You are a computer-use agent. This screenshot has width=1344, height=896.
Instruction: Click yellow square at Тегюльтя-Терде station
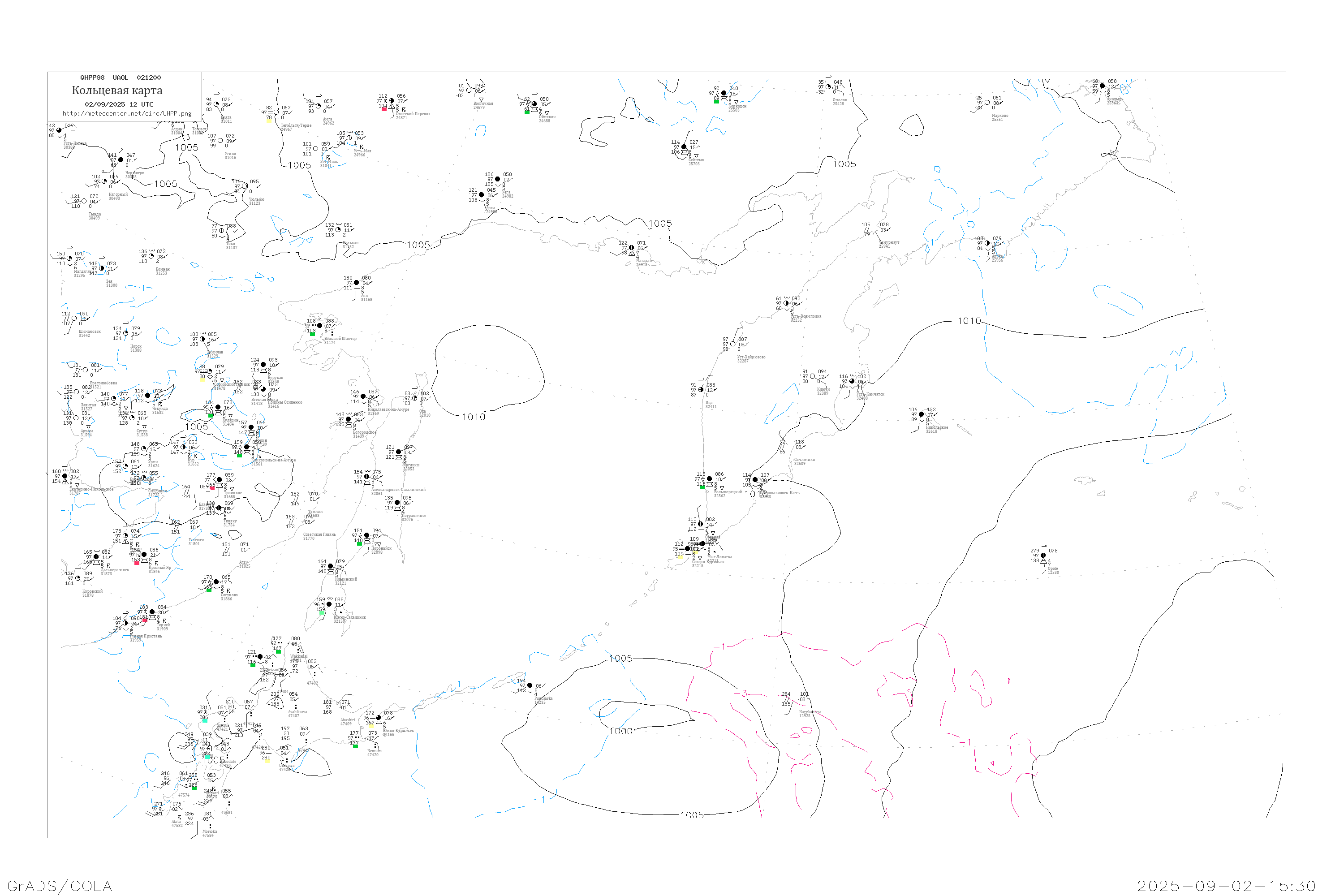coord(269,121)
